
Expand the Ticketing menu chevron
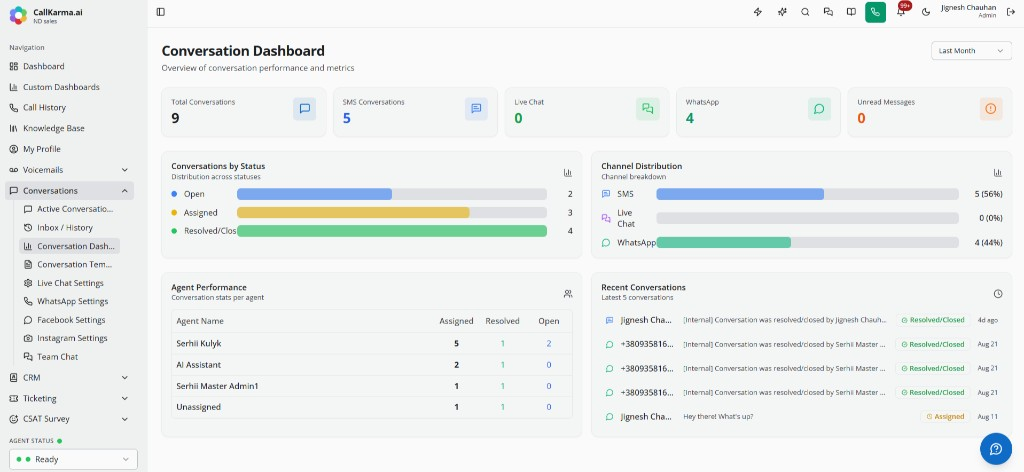click(x=125, y=398)
